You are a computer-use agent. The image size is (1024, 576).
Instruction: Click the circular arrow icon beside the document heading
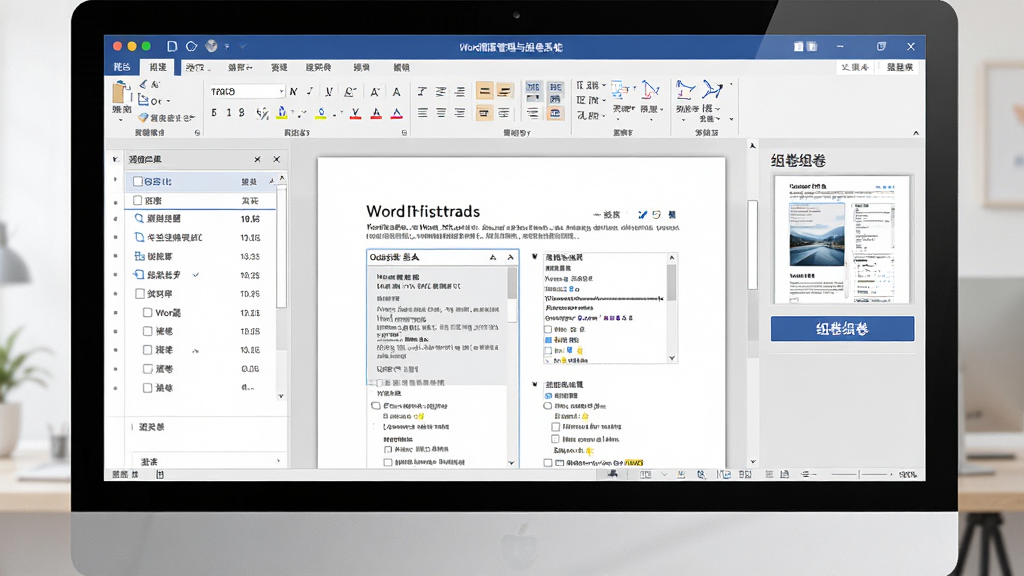656,214
